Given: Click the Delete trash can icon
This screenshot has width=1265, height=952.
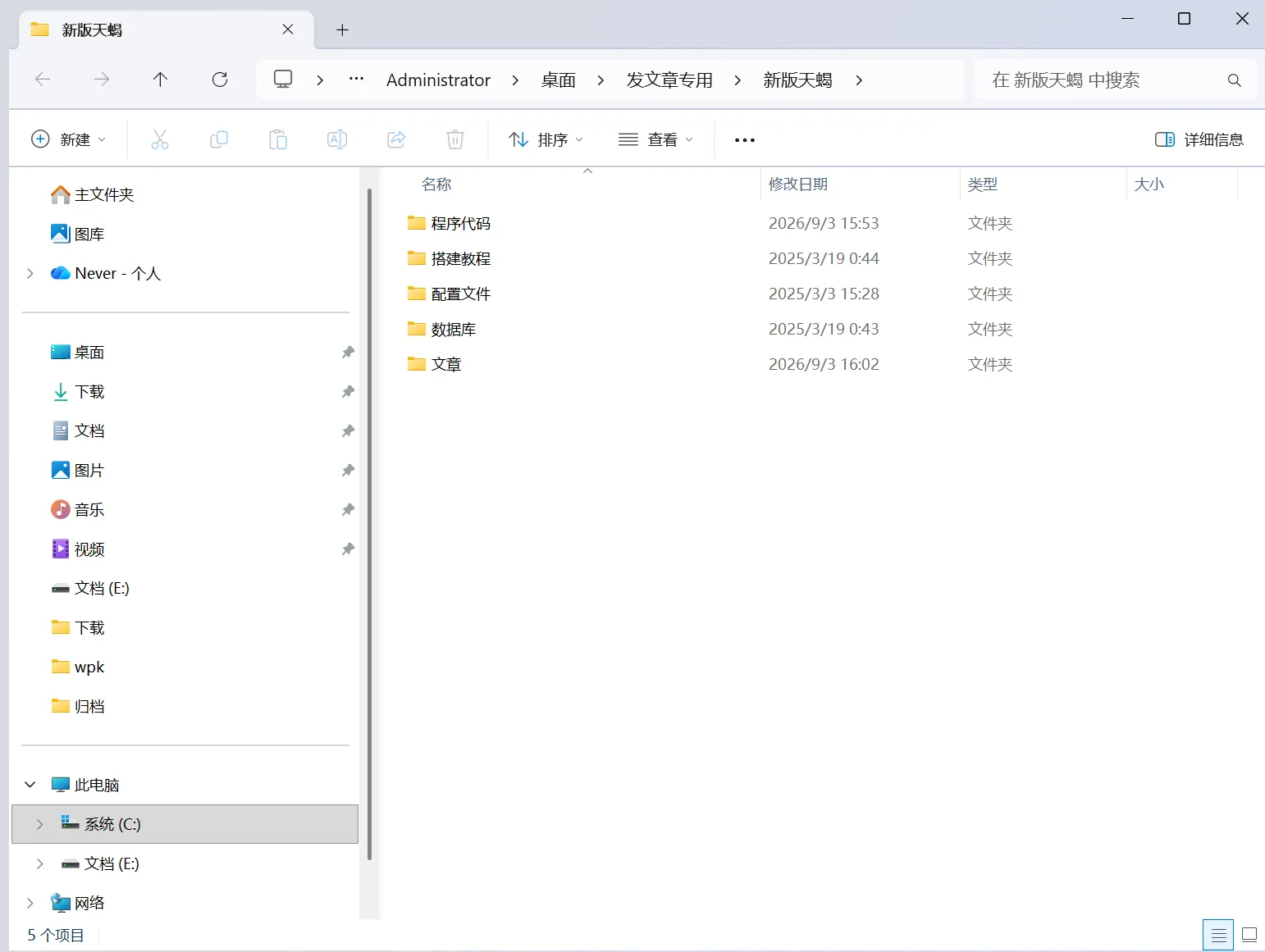Looking at the screenshot, I should pos(455,139).
